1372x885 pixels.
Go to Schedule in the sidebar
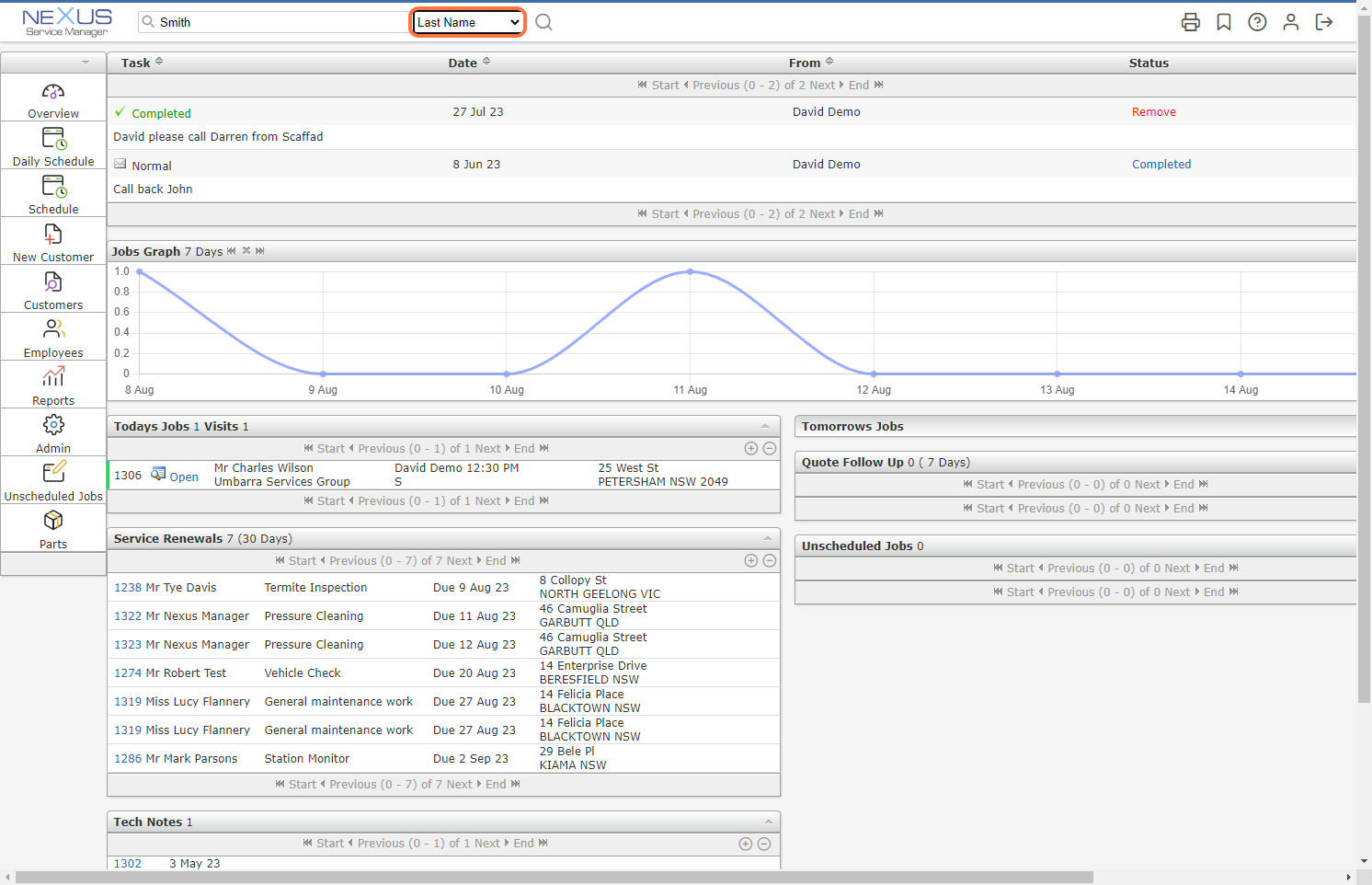53,196
